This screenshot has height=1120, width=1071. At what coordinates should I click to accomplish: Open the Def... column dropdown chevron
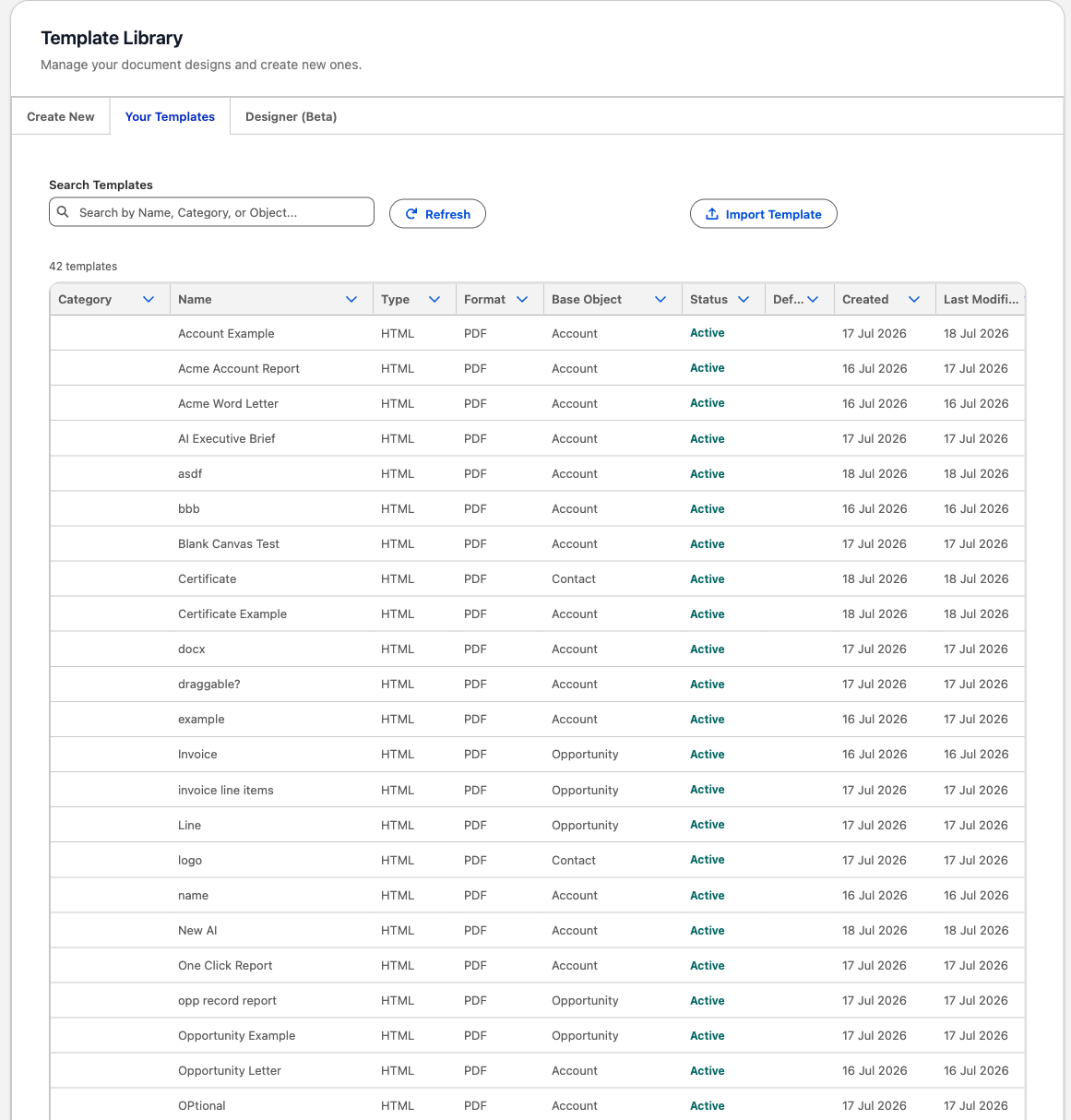(813, 299)
